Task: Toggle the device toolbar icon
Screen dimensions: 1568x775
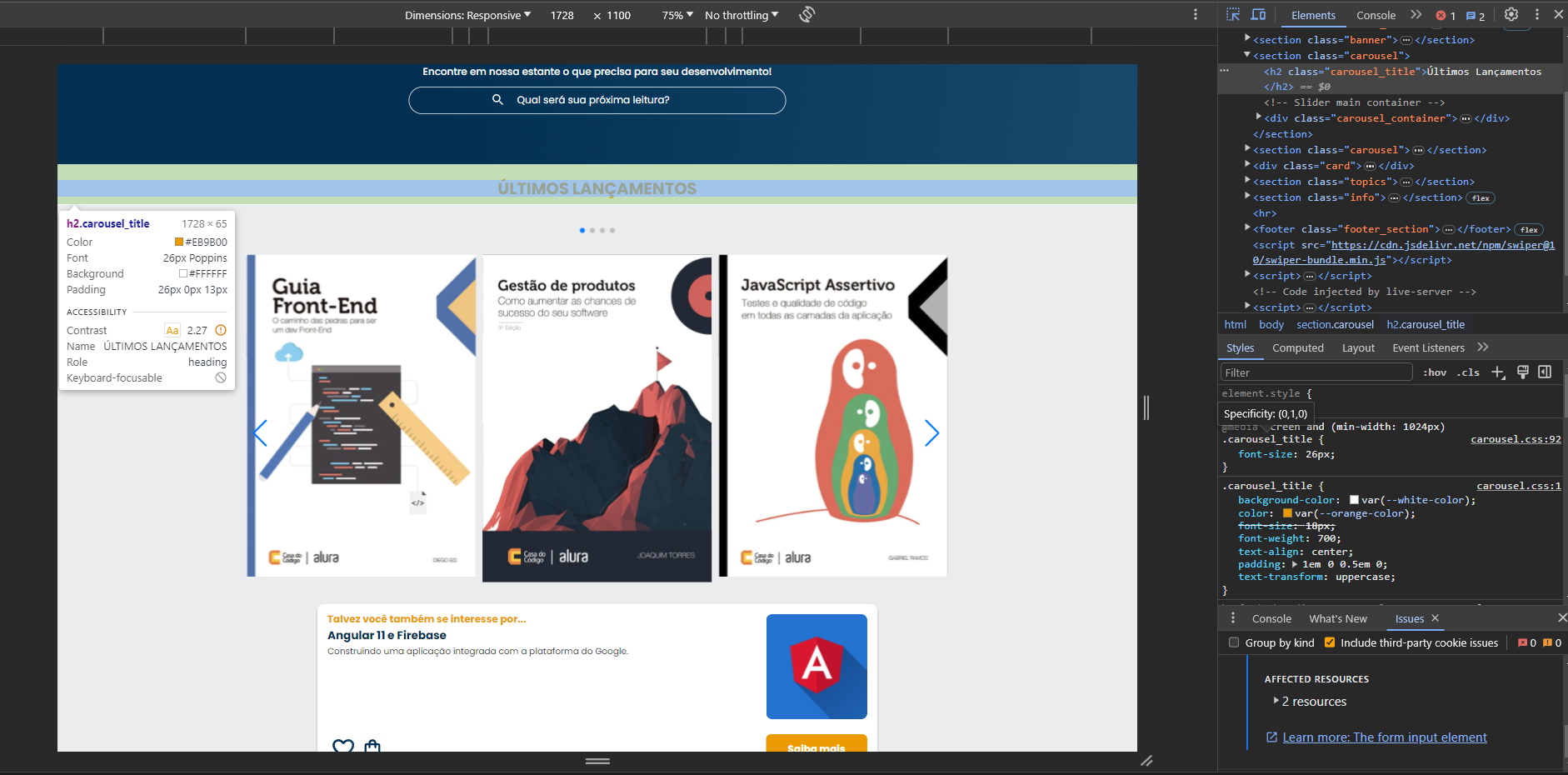Action: [1258, 14]
